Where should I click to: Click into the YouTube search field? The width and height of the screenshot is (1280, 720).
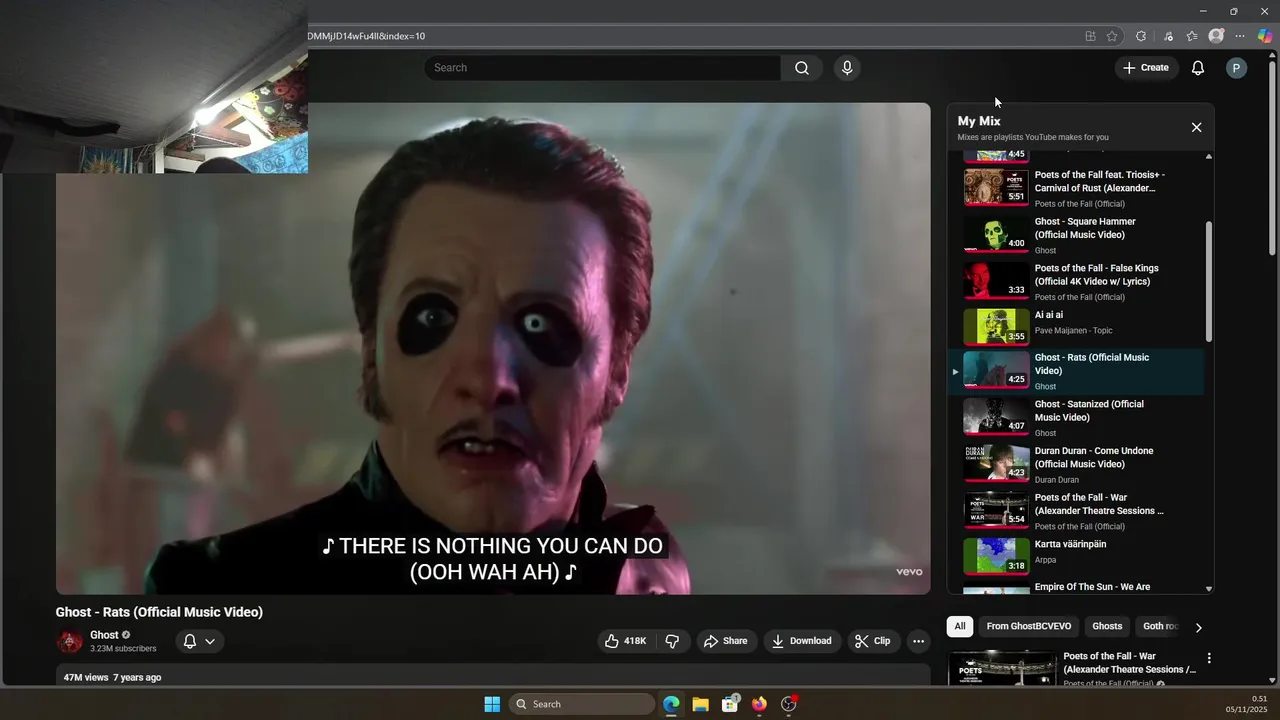602,68
